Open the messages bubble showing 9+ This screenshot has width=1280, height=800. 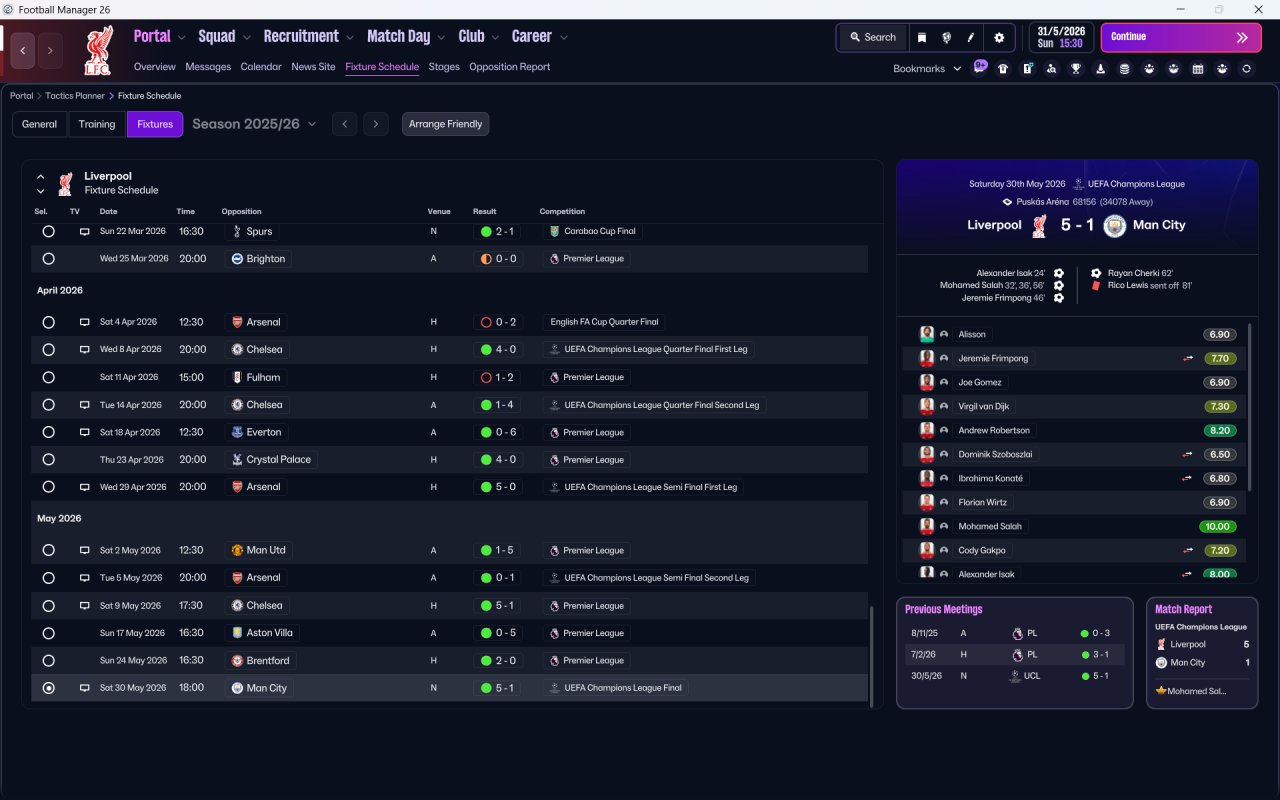[980, 67]
